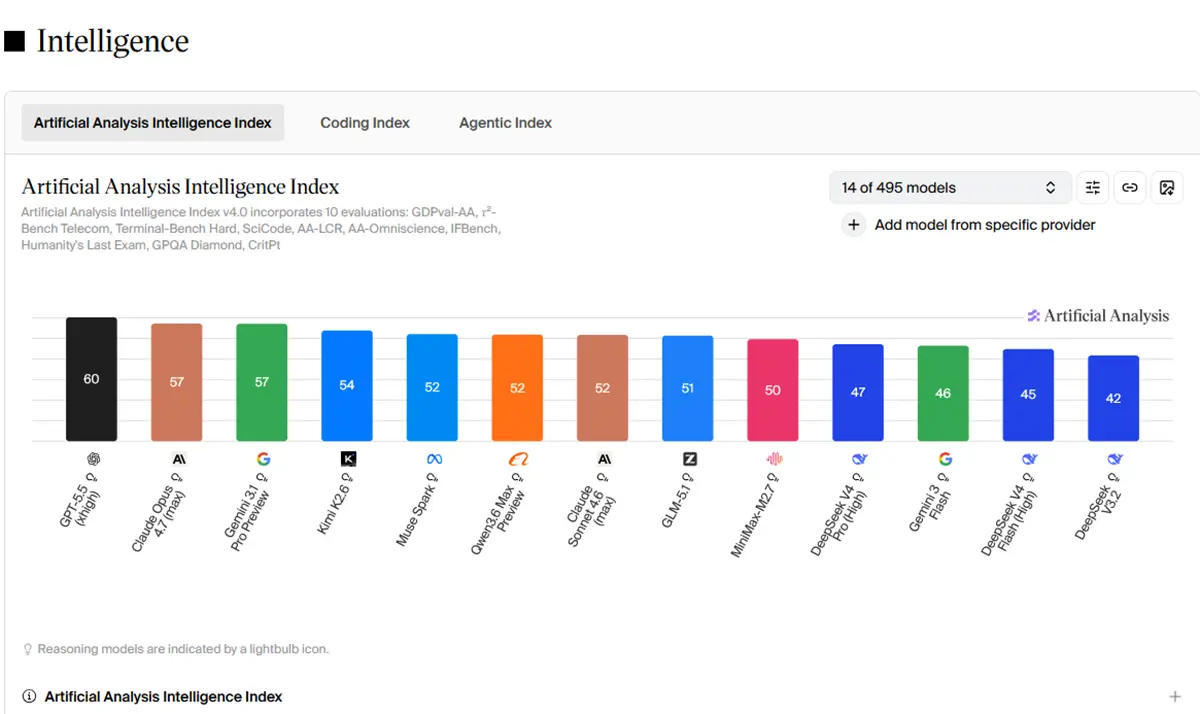Expand the Artificial Analysis Intelligence Index section
Image resolution: width=1200 pixels, height=714 pixels.
click(x=1175, y=696)
